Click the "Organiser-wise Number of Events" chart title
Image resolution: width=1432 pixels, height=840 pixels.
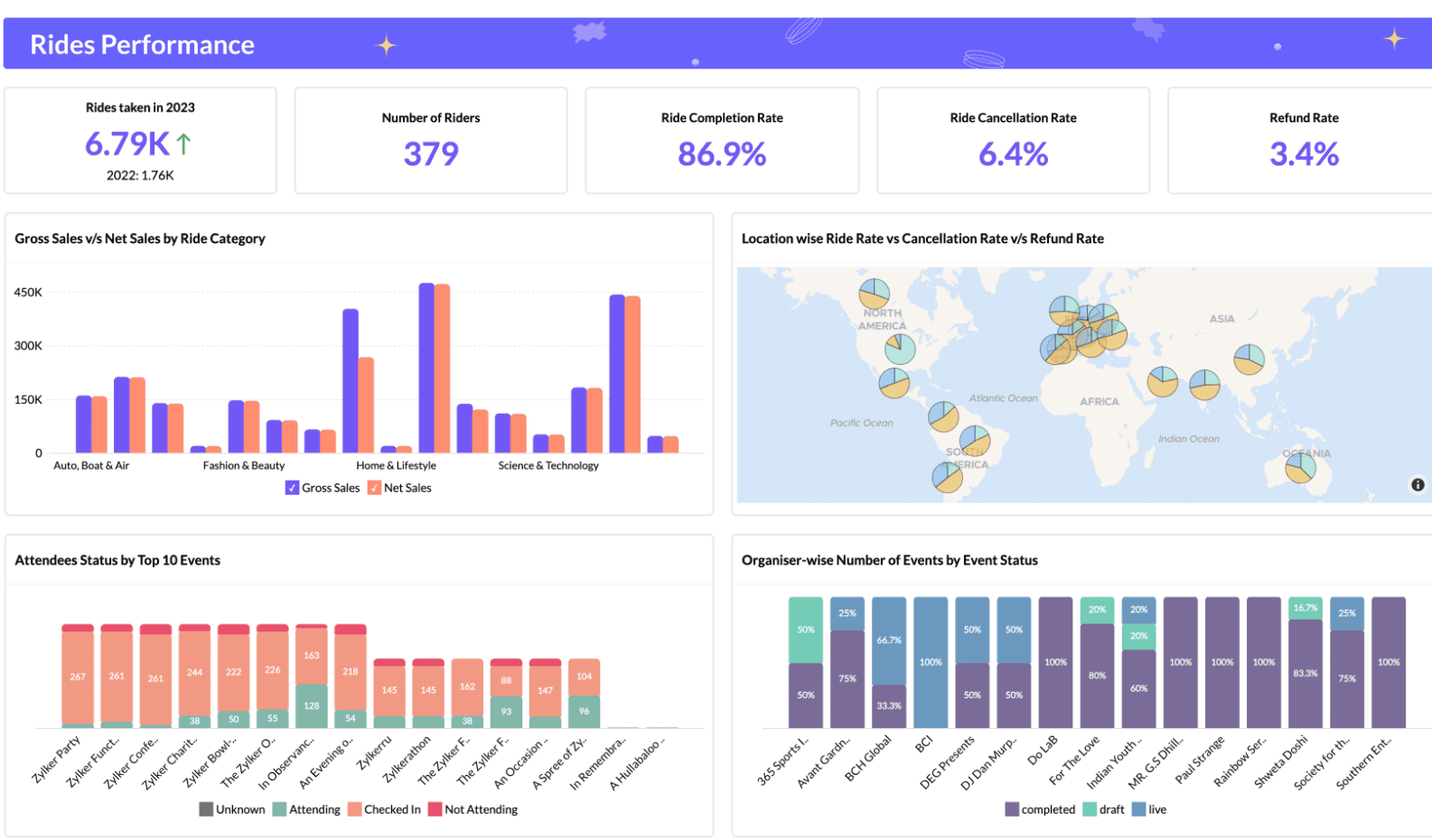[x=890, y=560]
